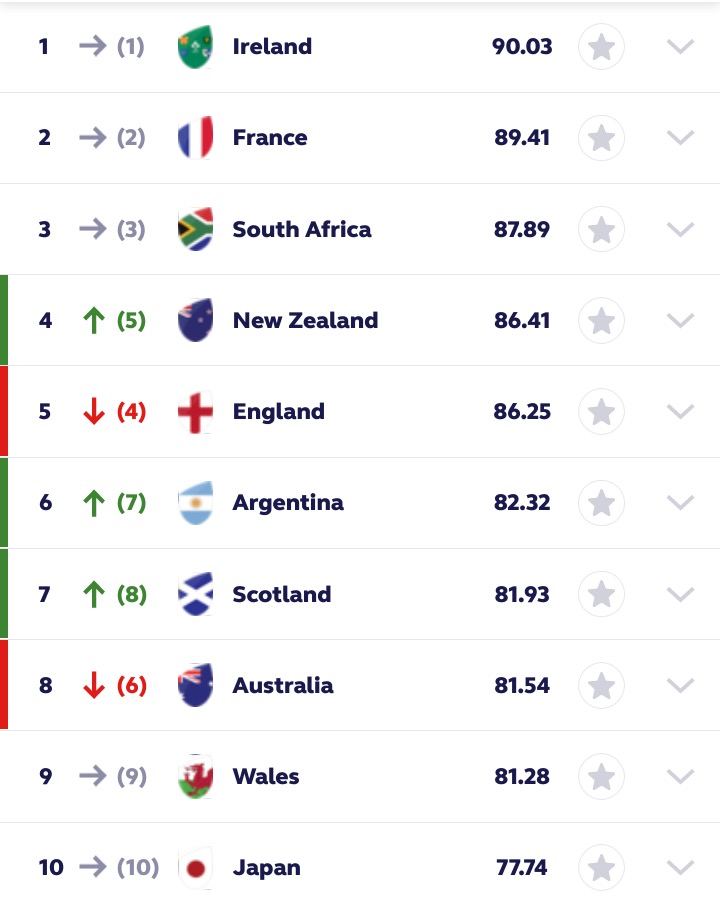Favourite Ireland with the star toggle

pos(601,47)
